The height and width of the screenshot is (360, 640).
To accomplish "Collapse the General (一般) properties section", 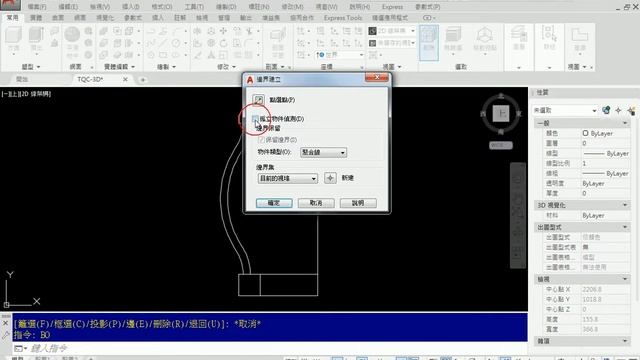I will (625, 123).
